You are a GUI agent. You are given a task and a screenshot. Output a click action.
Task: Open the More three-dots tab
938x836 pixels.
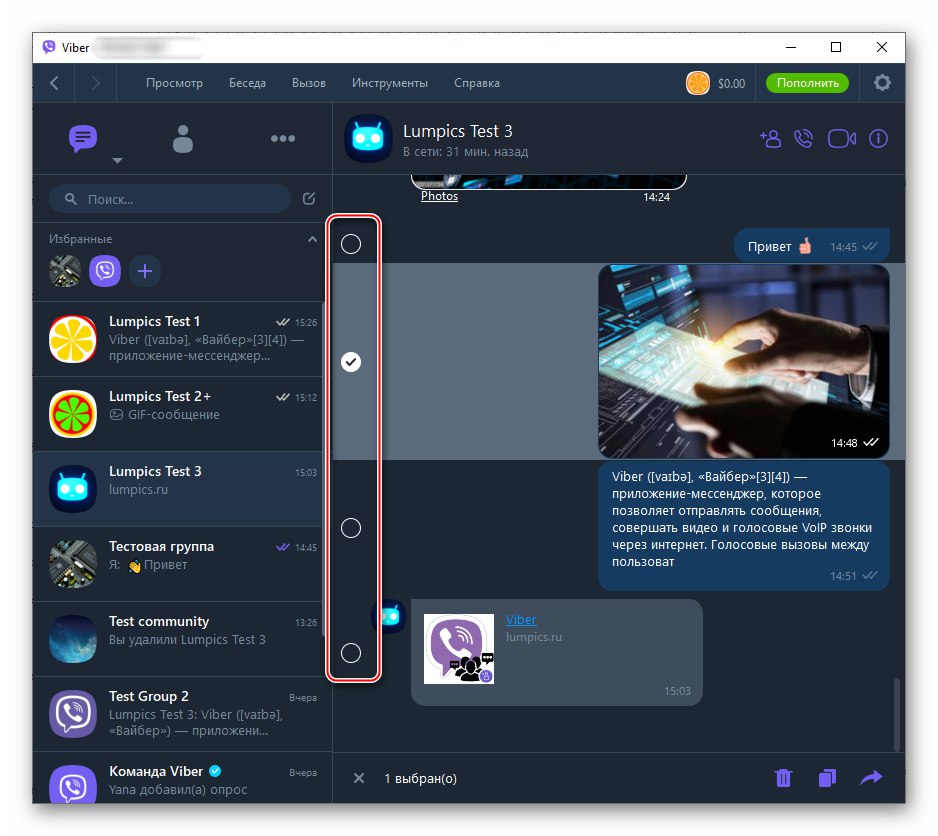pyautogui.click(x=282, y=138)
